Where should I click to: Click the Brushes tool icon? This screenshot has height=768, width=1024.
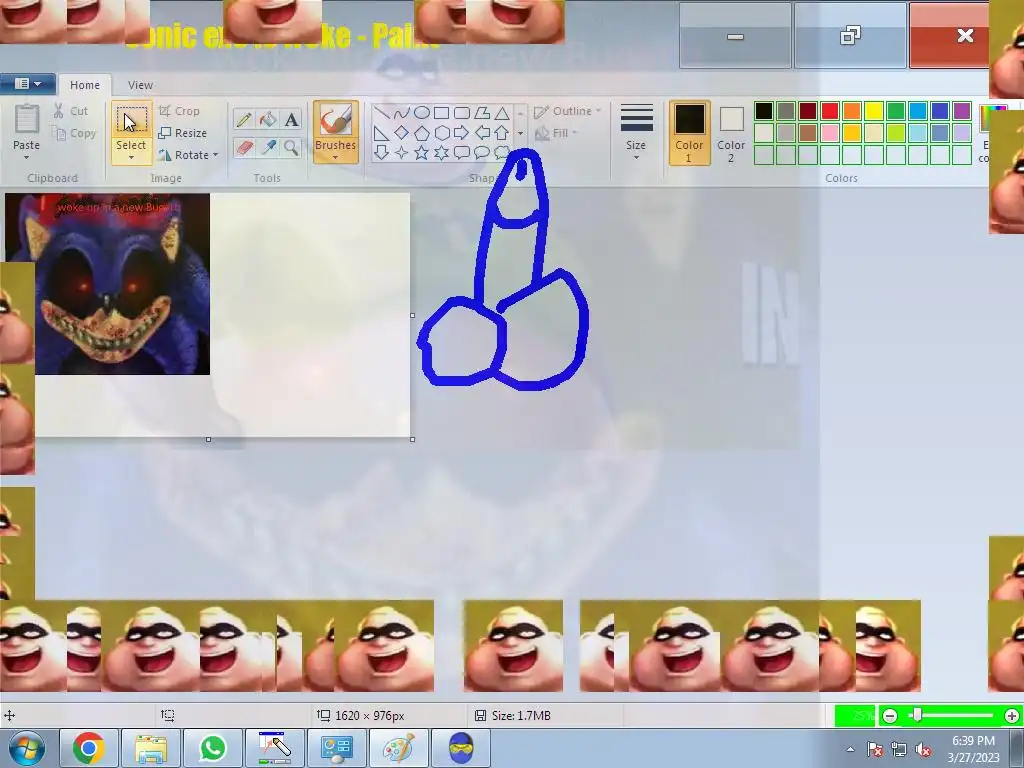coord(336,120)
